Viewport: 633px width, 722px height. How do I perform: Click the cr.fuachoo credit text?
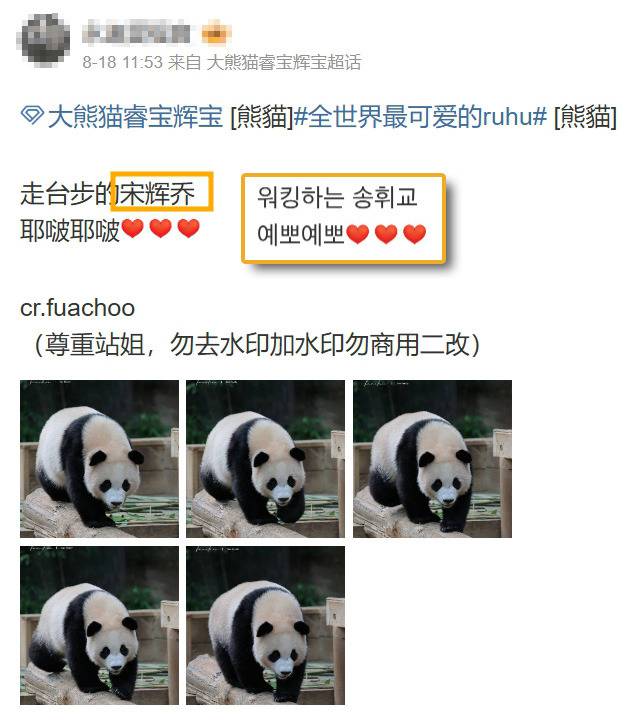pyautogui.click(x=77, y=308)
